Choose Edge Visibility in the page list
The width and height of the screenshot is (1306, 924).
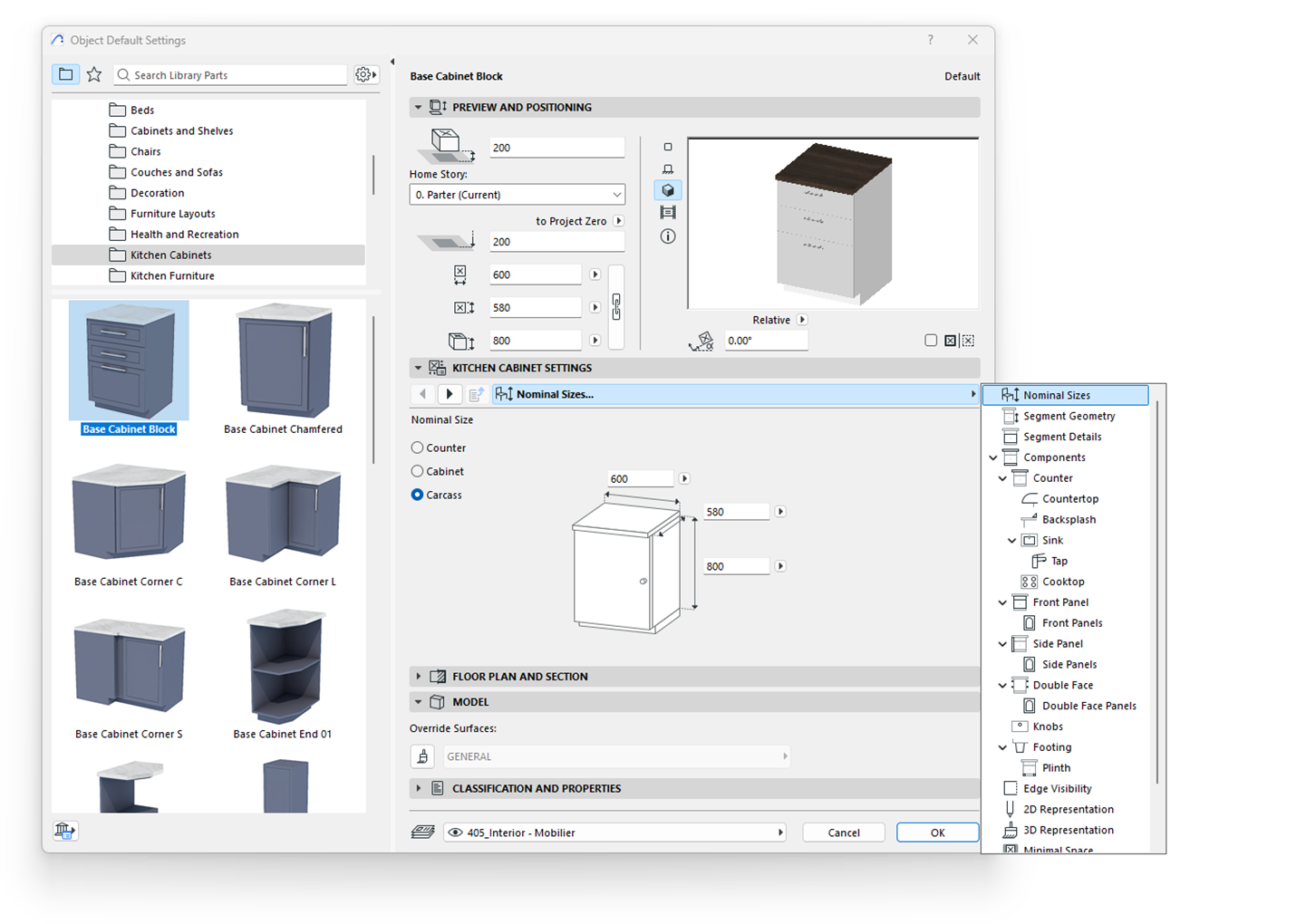tap(1058, 788)
